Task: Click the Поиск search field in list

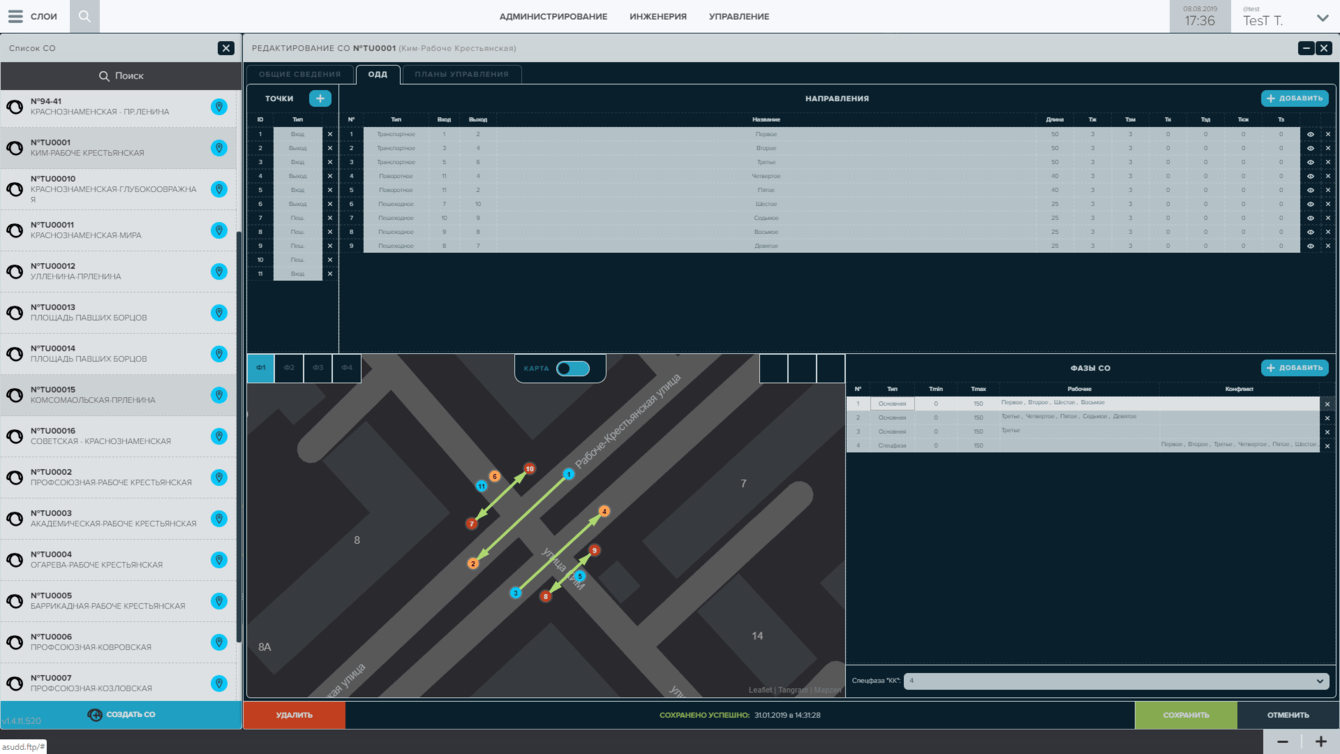Action: click(120, 76)
